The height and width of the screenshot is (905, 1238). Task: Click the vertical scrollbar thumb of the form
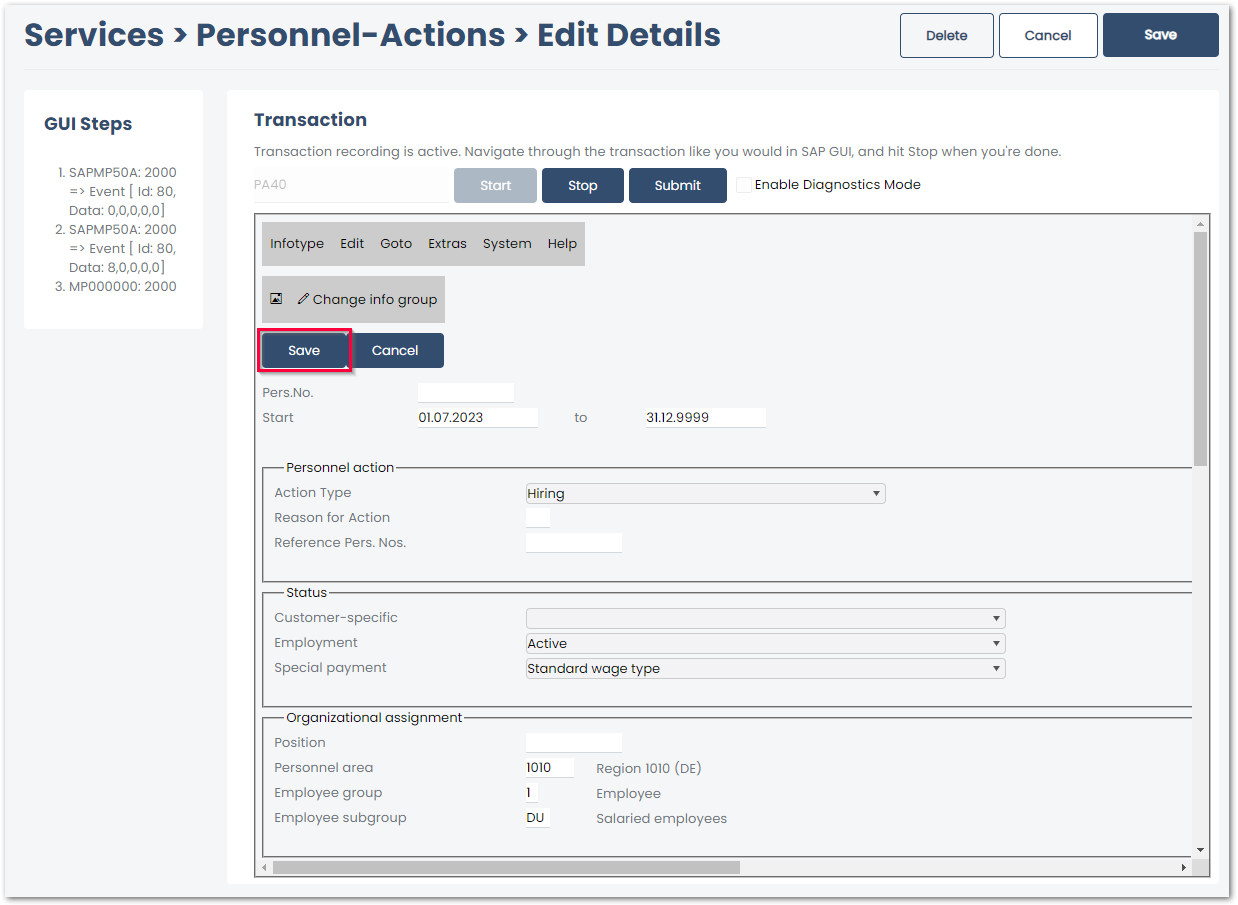[1201, 348]
